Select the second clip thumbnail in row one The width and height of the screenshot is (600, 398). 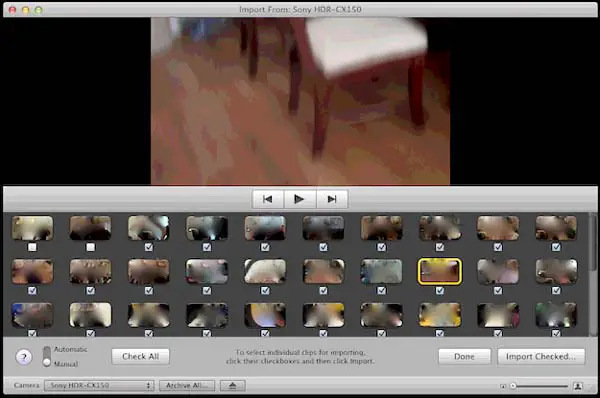coord(90,228)
